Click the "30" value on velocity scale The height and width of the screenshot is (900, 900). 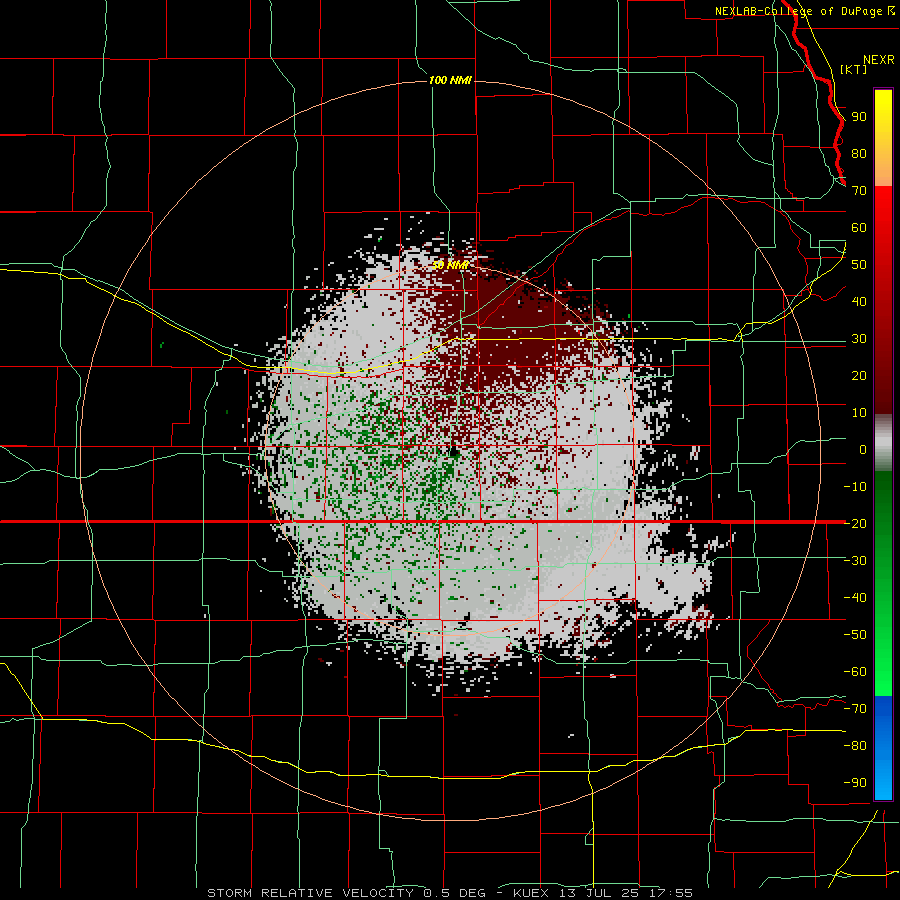pos(859,339)
